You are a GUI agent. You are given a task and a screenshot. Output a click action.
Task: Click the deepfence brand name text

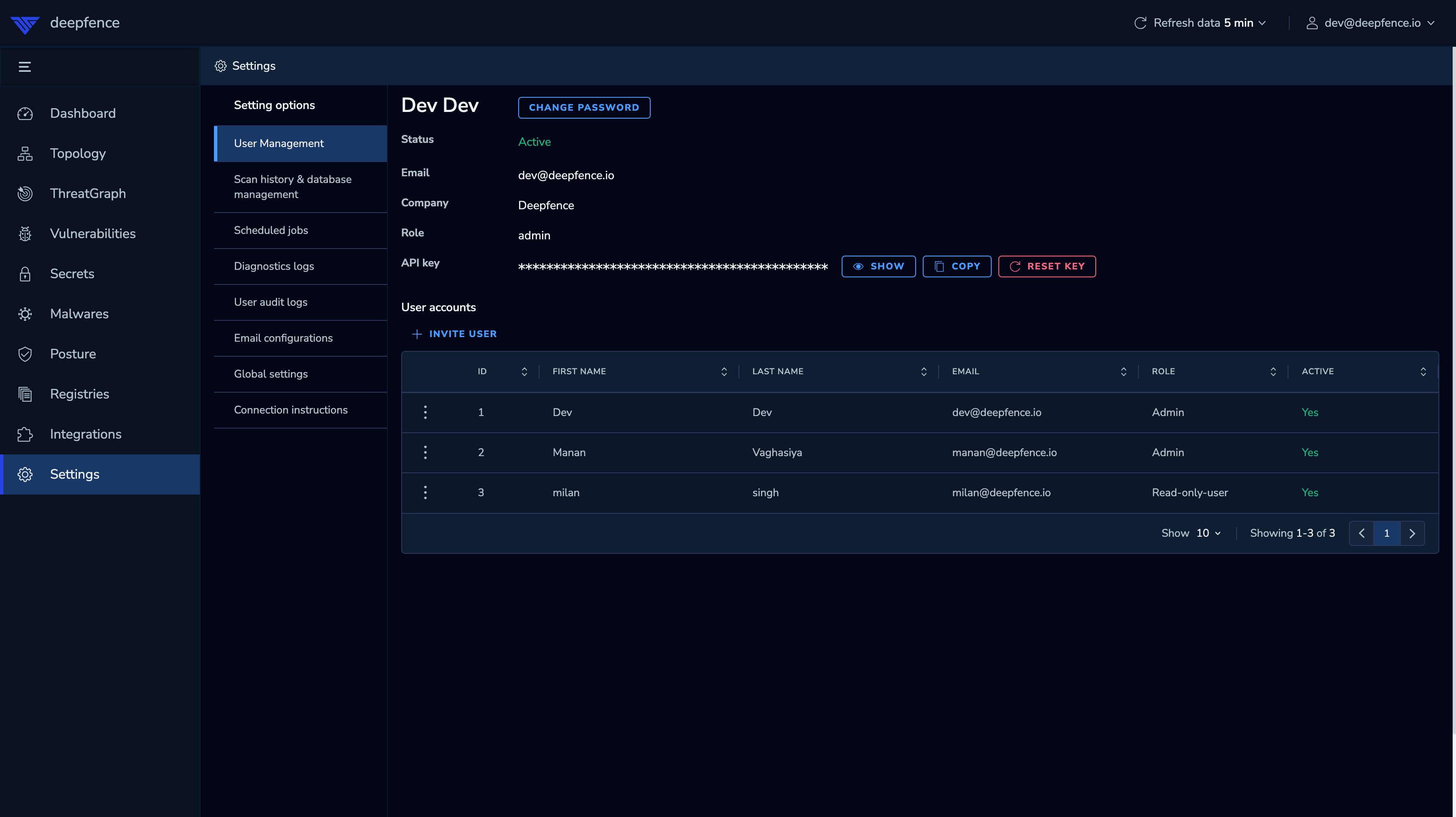[x=85, y=23]
